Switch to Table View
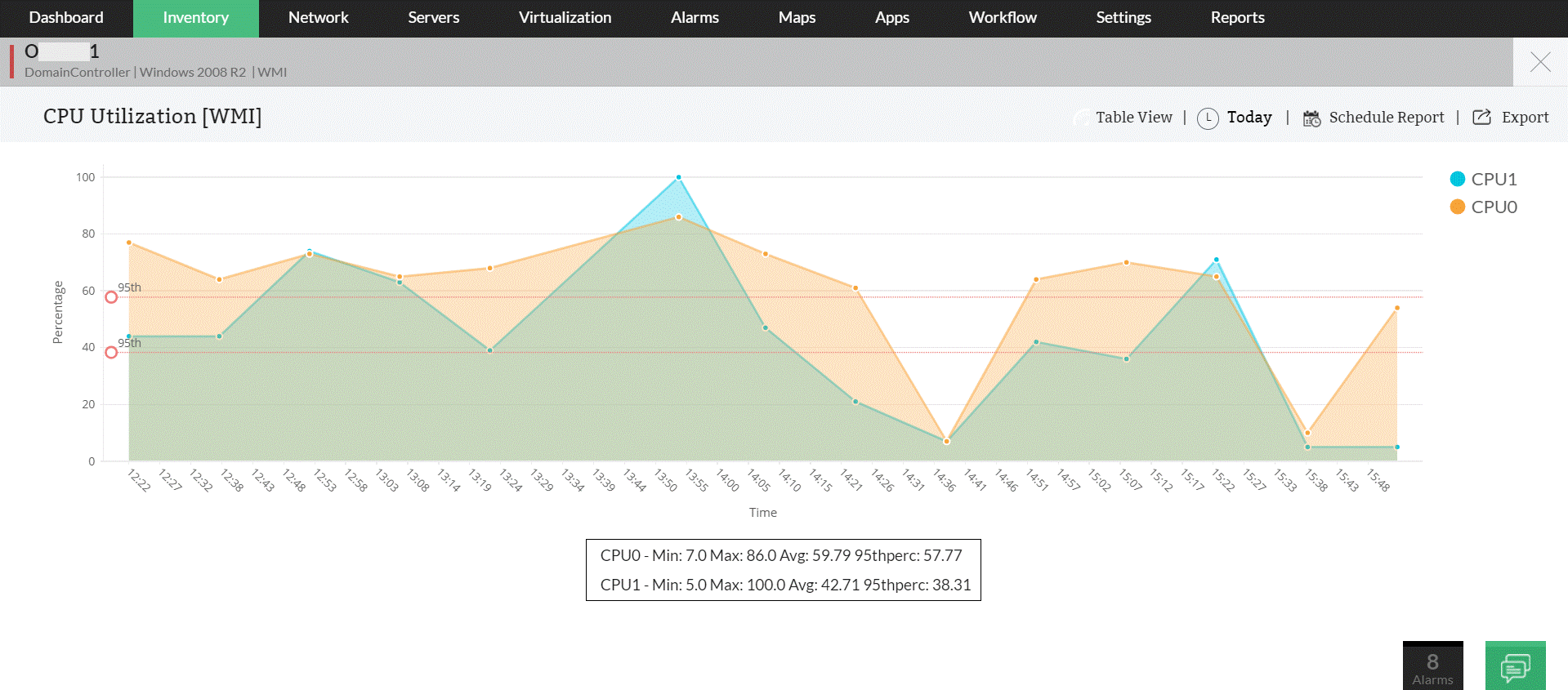This screenshot has height=690, width=1568. point(1133,118)
